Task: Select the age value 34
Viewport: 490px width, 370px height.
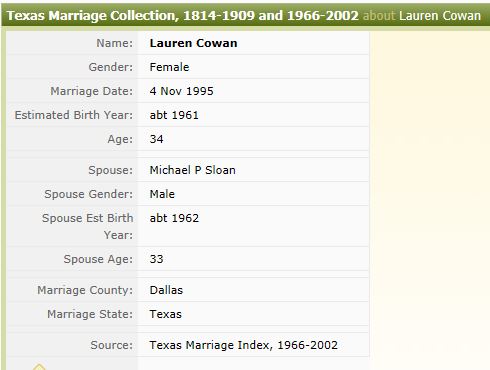Action: (x=156, y=139)
